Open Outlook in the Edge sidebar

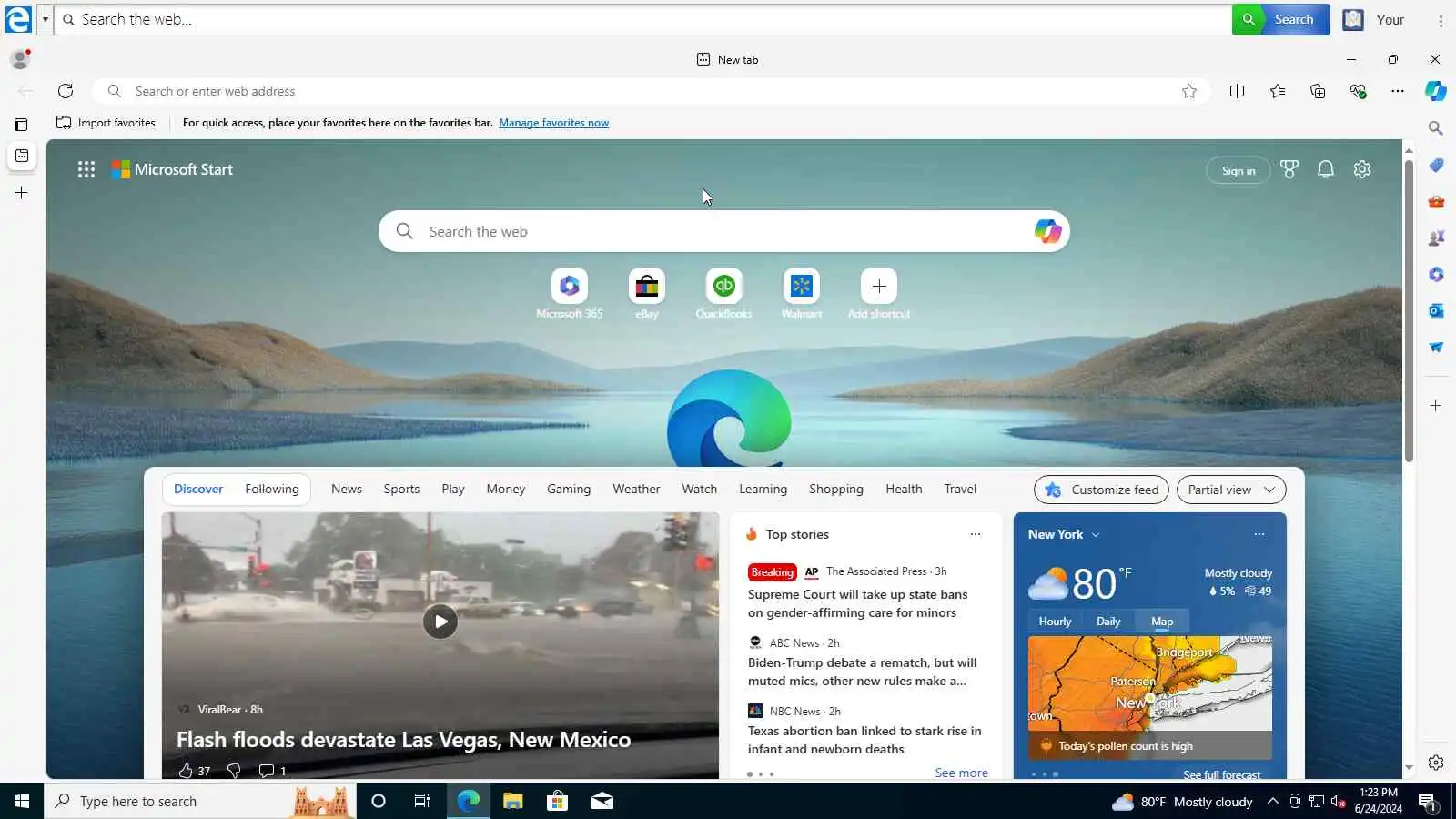click(x=1435, y=310)
